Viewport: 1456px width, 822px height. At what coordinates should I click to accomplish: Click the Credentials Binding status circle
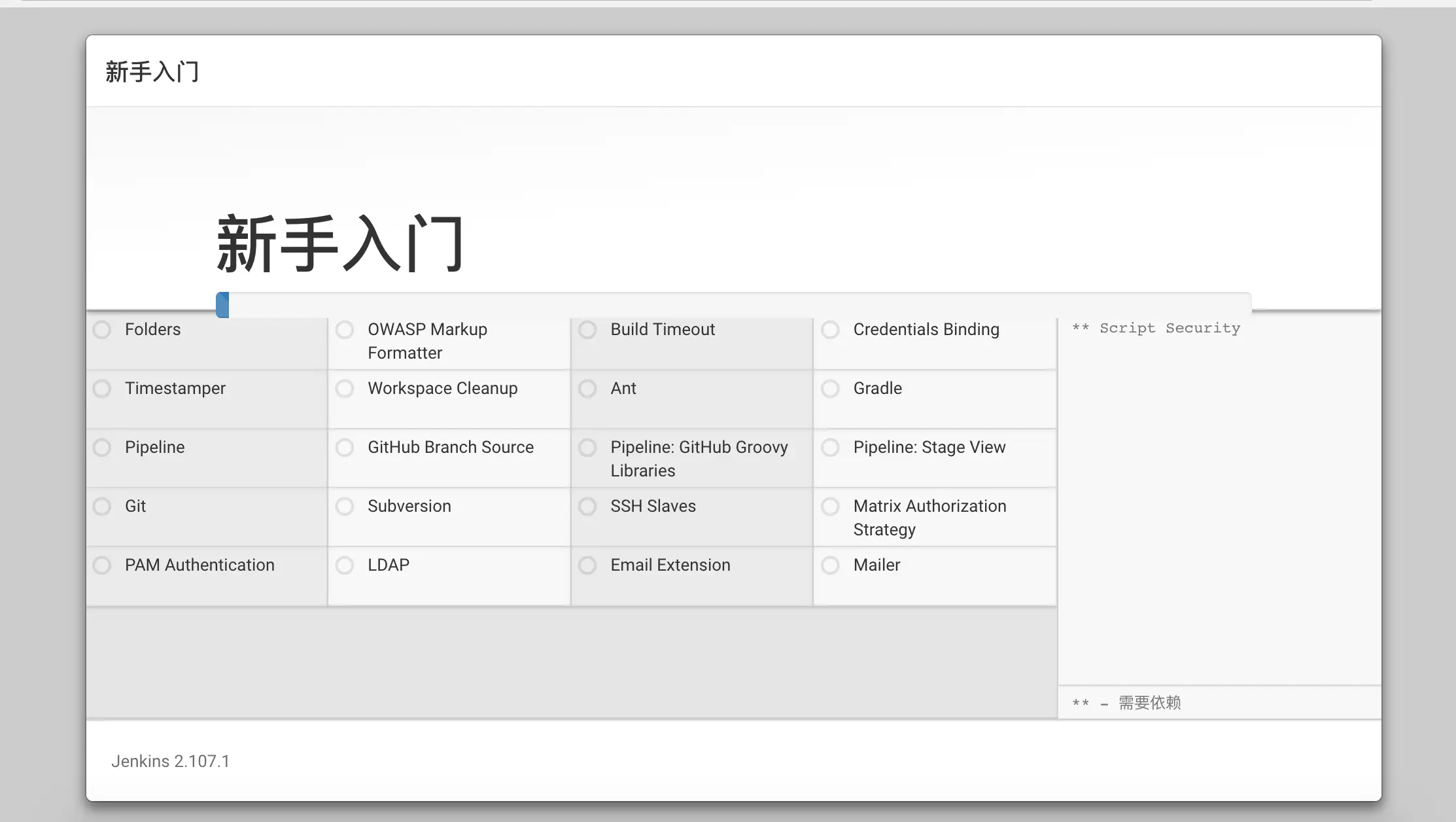(830, 329)
